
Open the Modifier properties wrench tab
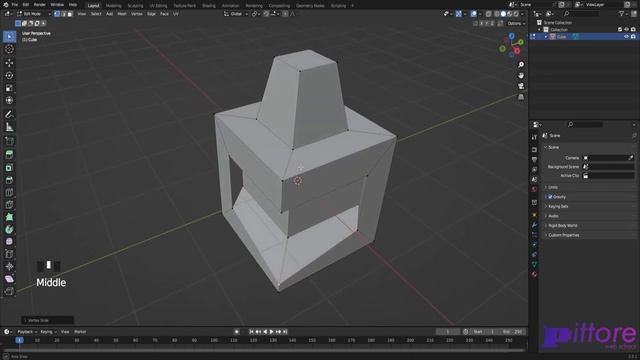(534, 225)
